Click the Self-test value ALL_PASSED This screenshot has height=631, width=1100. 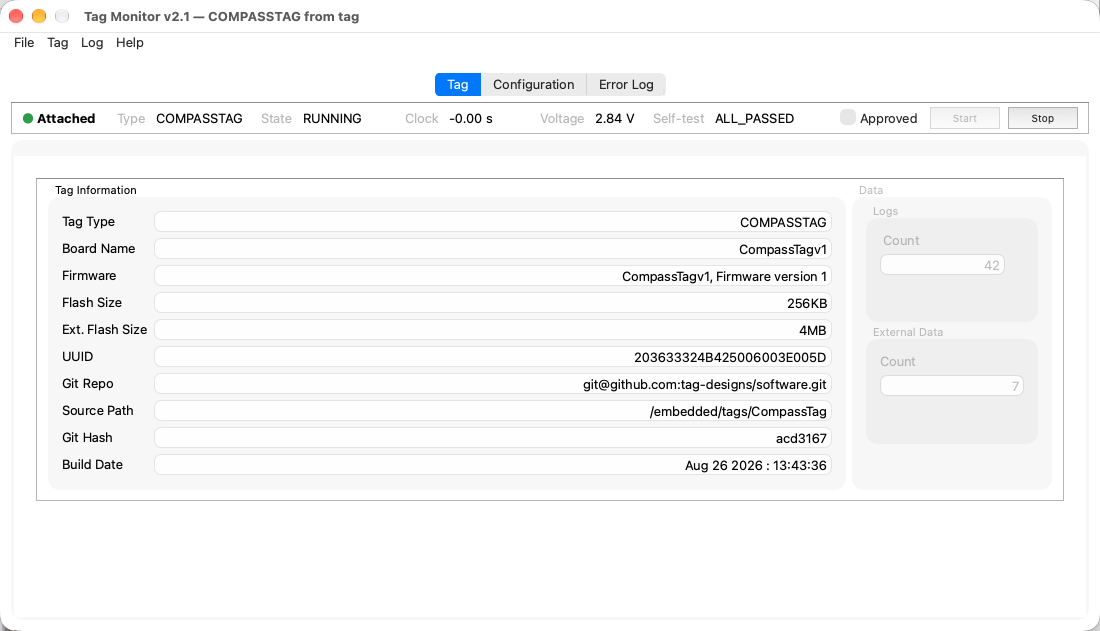[x=754, y=119]
